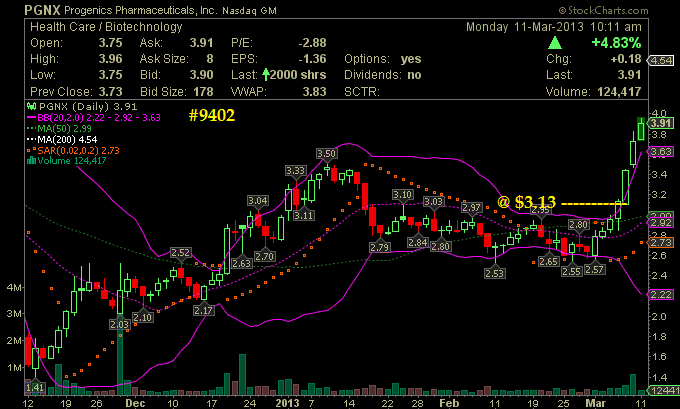Click the 2.22 lower band price tag
The image size is (680, 409).
click(x=658, y=294)
